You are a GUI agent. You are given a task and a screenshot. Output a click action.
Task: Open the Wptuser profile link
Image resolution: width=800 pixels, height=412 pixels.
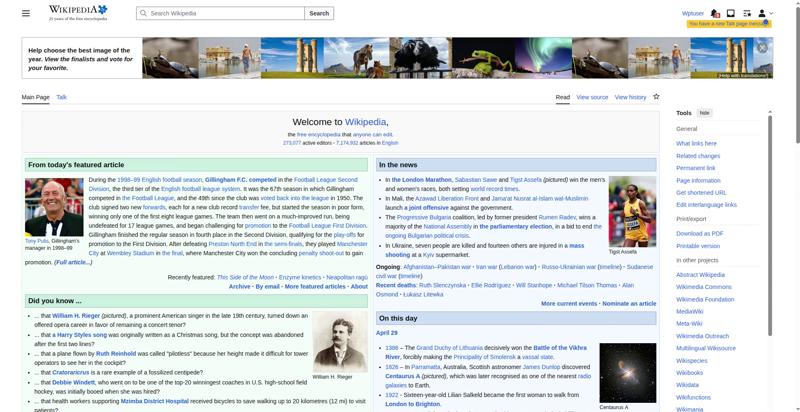pos(692,13)
